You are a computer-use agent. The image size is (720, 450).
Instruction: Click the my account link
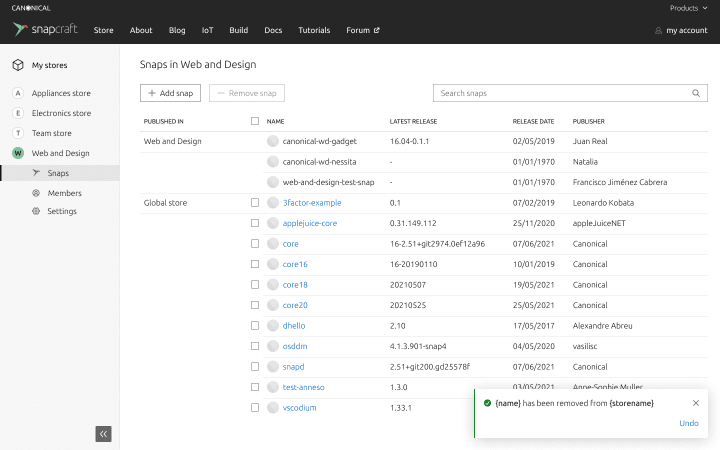tap(686, 30)
